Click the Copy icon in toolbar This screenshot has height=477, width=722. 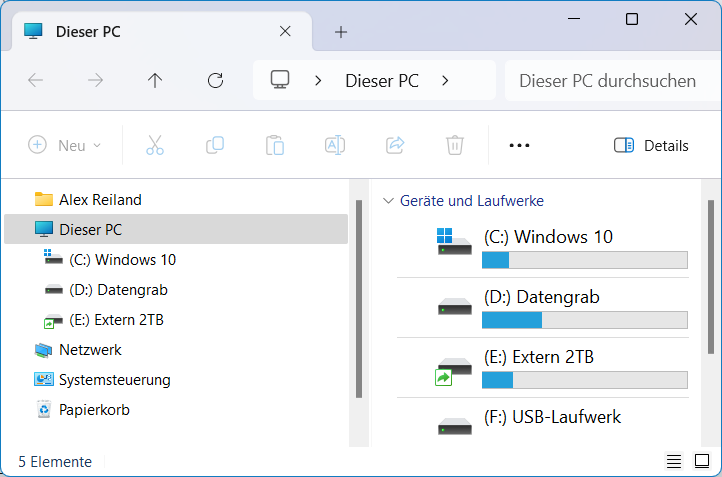pyautogui.click(x=214, y=145)
